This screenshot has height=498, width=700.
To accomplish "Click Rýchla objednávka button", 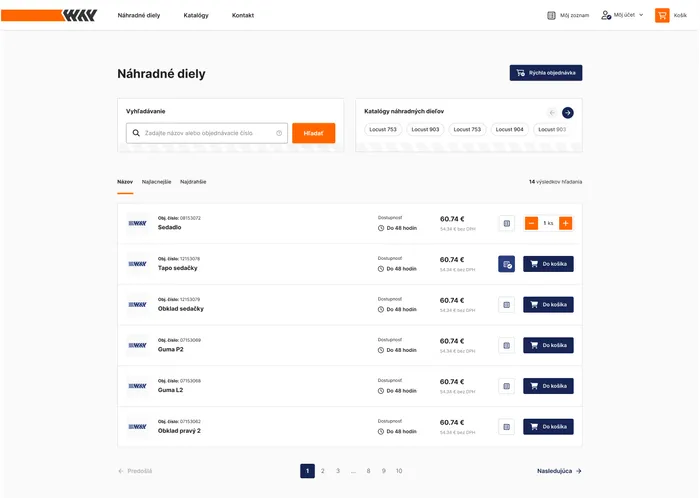I will pyautogui.click(x=546, y=73).
